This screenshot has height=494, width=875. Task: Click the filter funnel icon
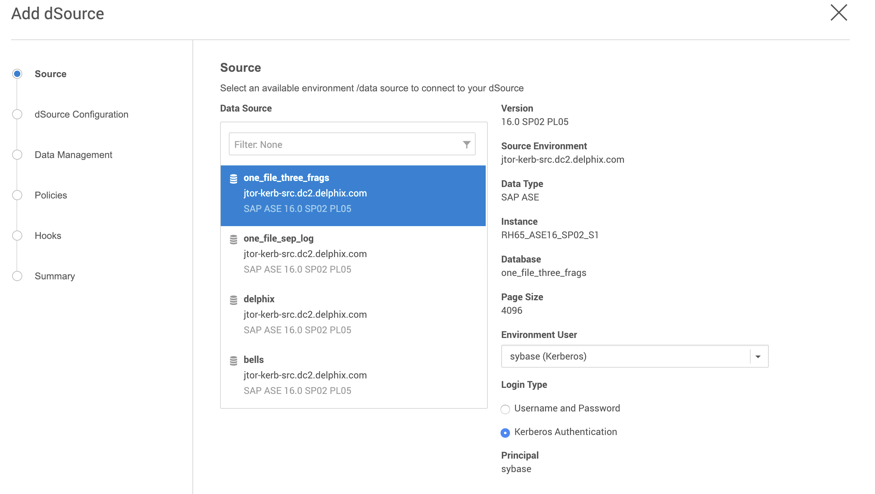[x=466, y=145]
